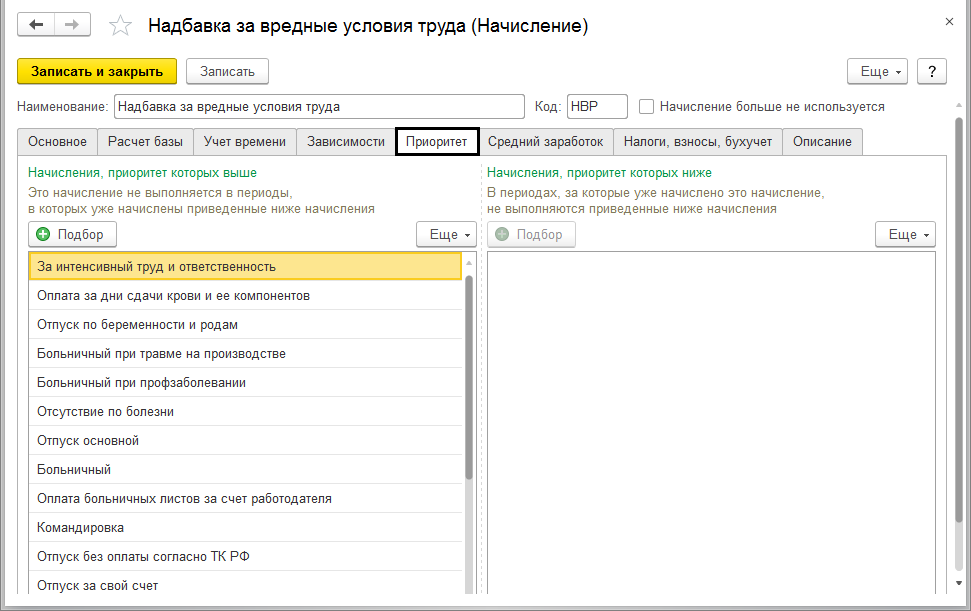Switch to the Основное tab
The image size is (971, 611).
58,142
